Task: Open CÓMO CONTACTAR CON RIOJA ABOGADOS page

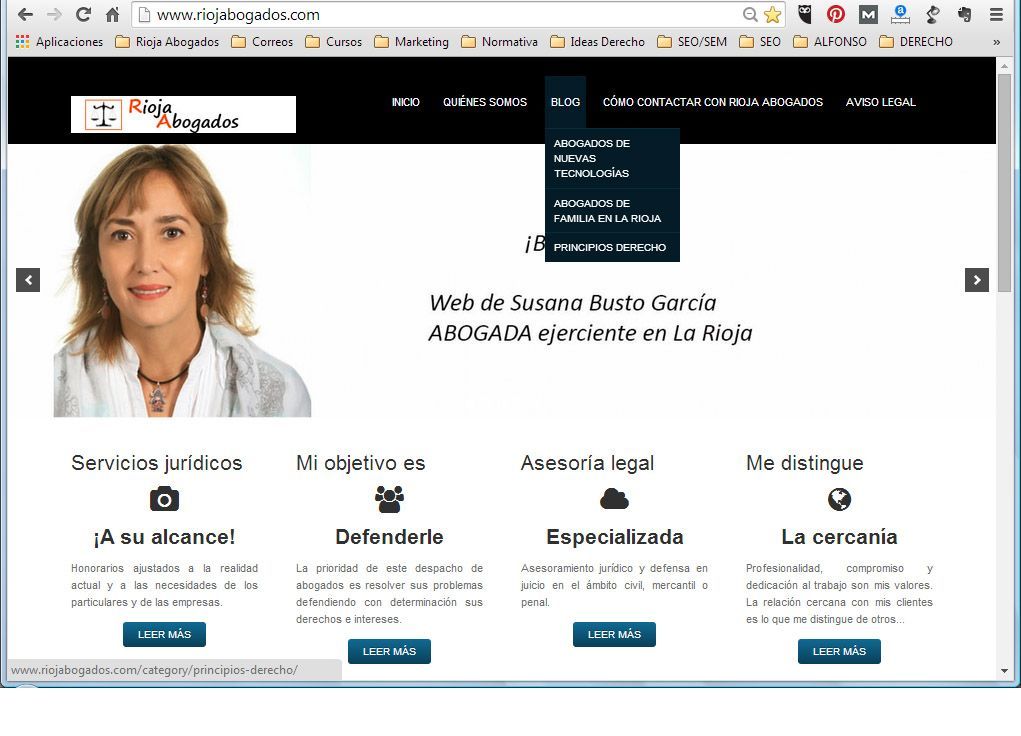Action: coord(713,102)
